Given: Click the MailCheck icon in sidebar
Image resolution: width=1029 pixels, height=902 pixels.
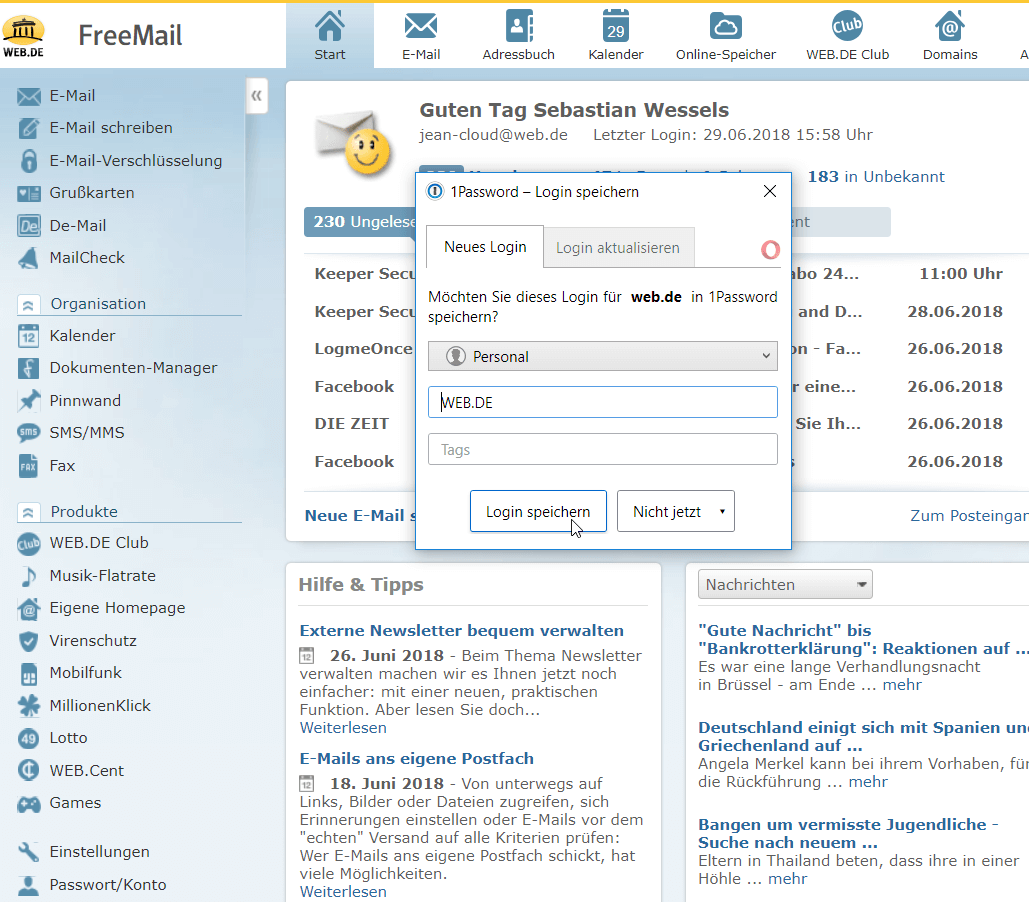Looking at the screenshot, I should click(x=29, y=258).
